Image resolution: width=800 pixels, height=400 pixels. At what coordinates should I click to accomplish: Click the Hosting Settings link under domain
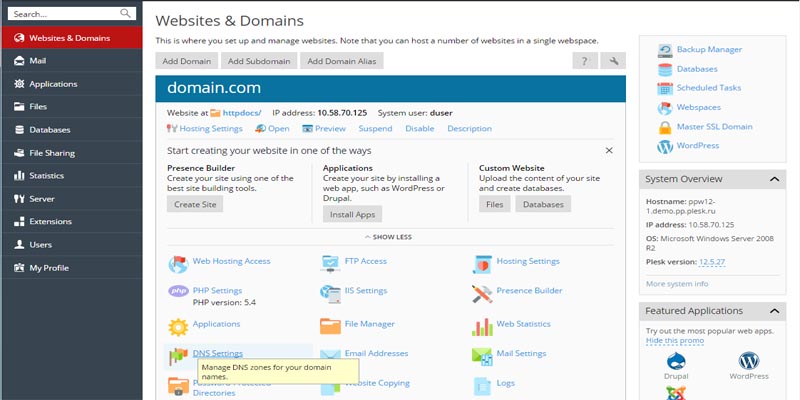pyautogui.click(x=211, y=129)
